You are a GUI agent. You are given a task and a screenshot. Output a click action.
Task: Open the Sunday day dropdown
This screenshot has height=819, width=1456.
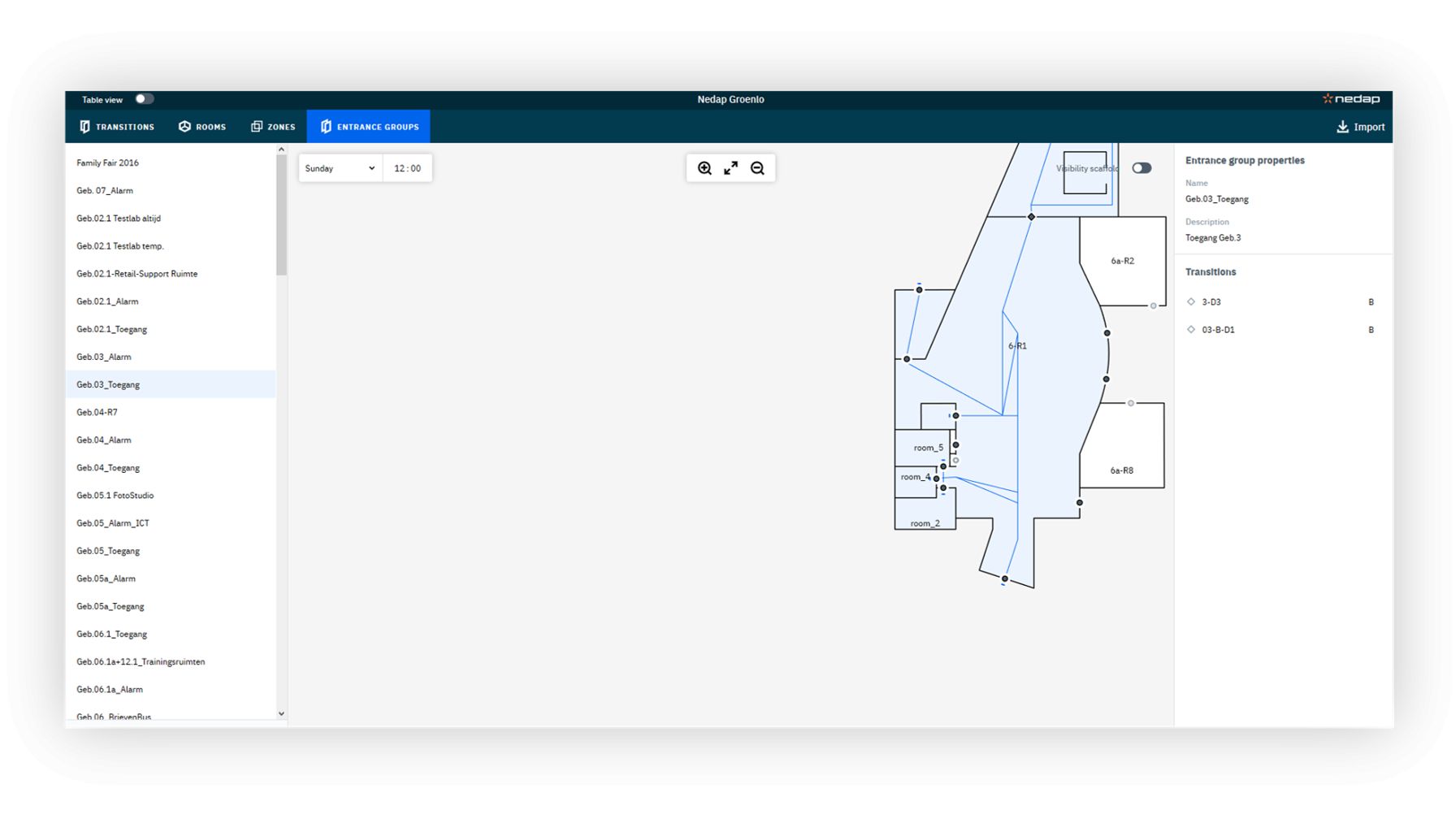[x=340, y=168]
